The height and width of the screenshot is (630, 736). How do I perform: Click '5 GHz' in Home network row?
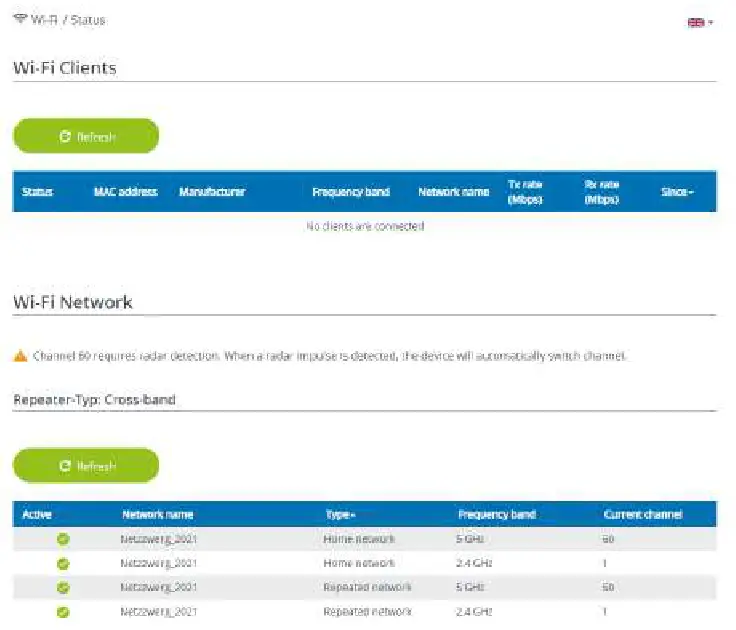pos(470,539)
